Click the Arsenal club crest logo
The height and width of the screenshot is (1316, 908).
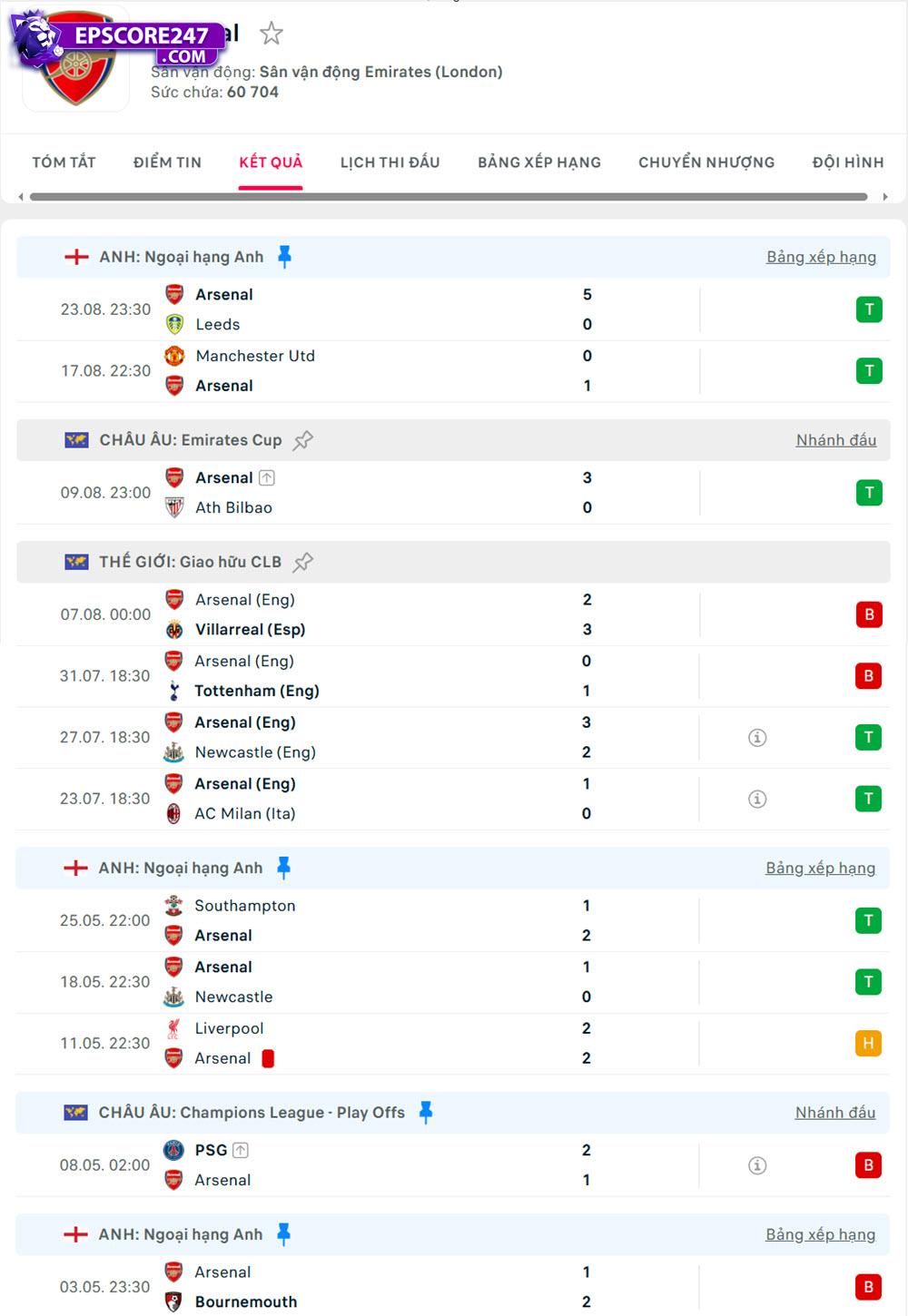click(x=75, y=64)
